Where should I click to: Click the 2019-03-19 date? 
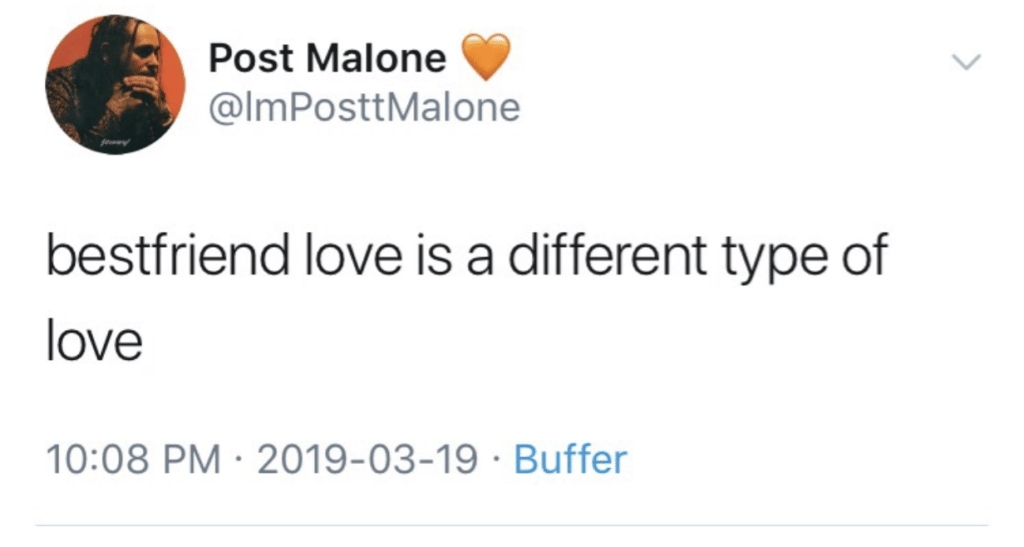click(x=367, y=460)
